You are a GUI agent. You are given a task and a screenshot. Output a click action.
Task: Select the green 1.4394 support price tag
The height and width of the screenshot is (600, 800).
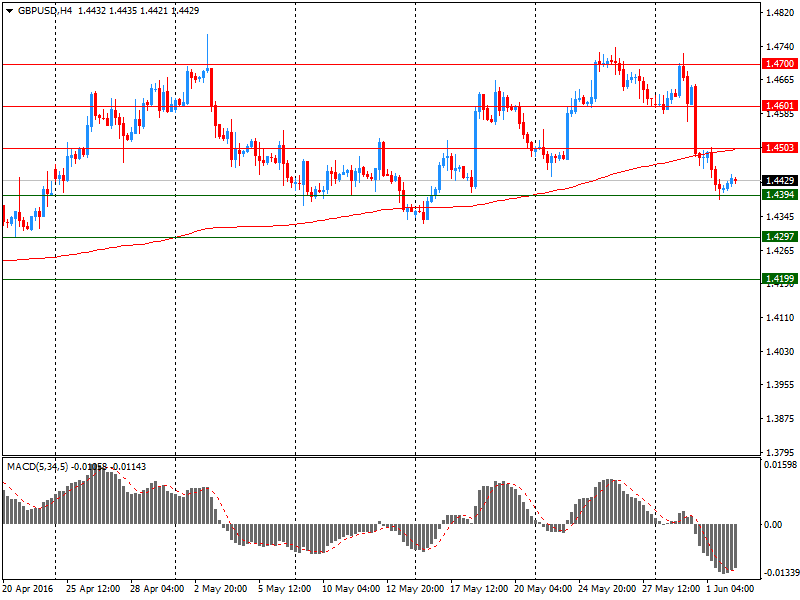(x=780, y=195)
